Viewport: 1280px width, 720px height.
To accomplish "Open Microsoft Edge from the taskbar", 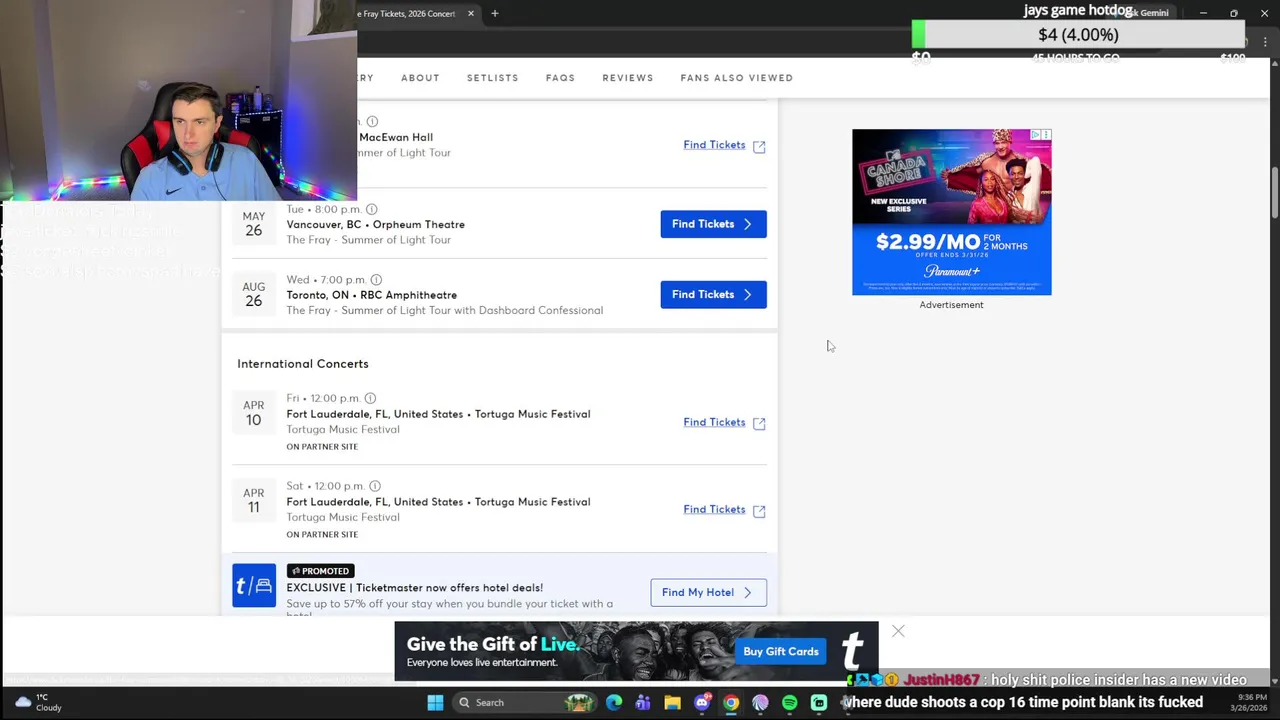I will [614, 702].
